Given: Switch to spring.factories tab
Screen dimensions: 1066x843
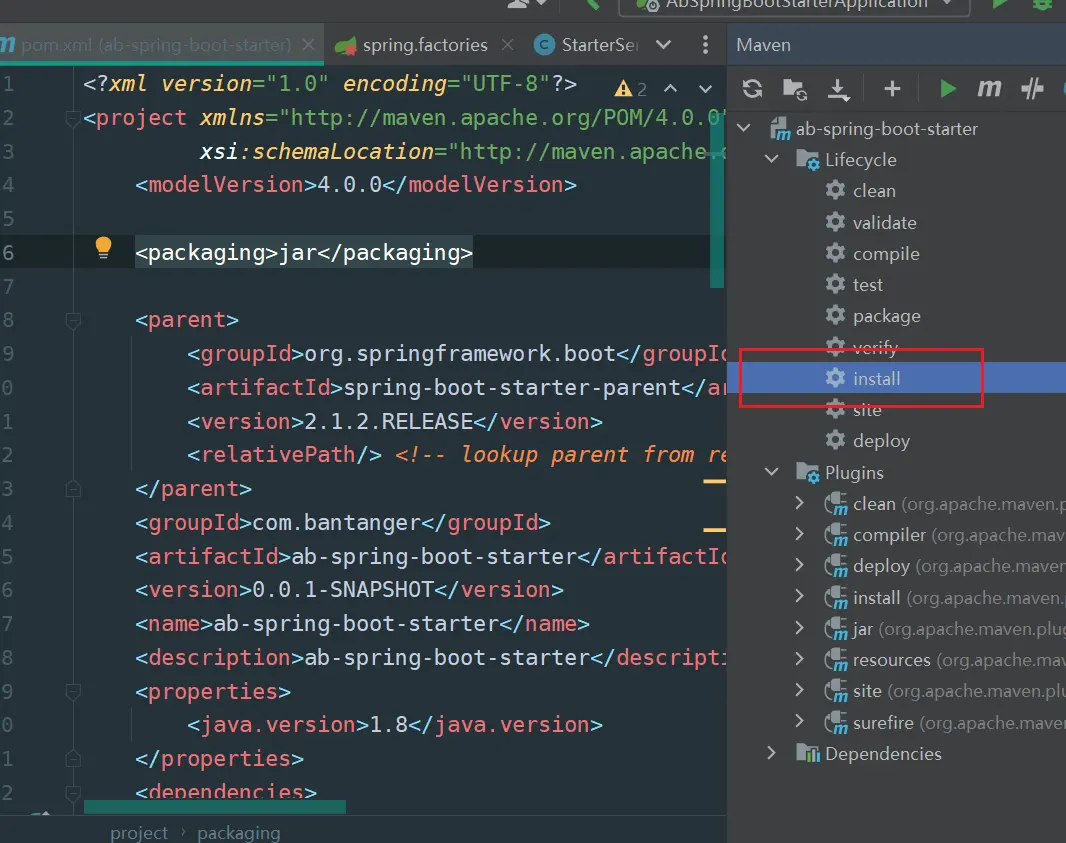Looking at the screenshot, I should click(424, 45).
